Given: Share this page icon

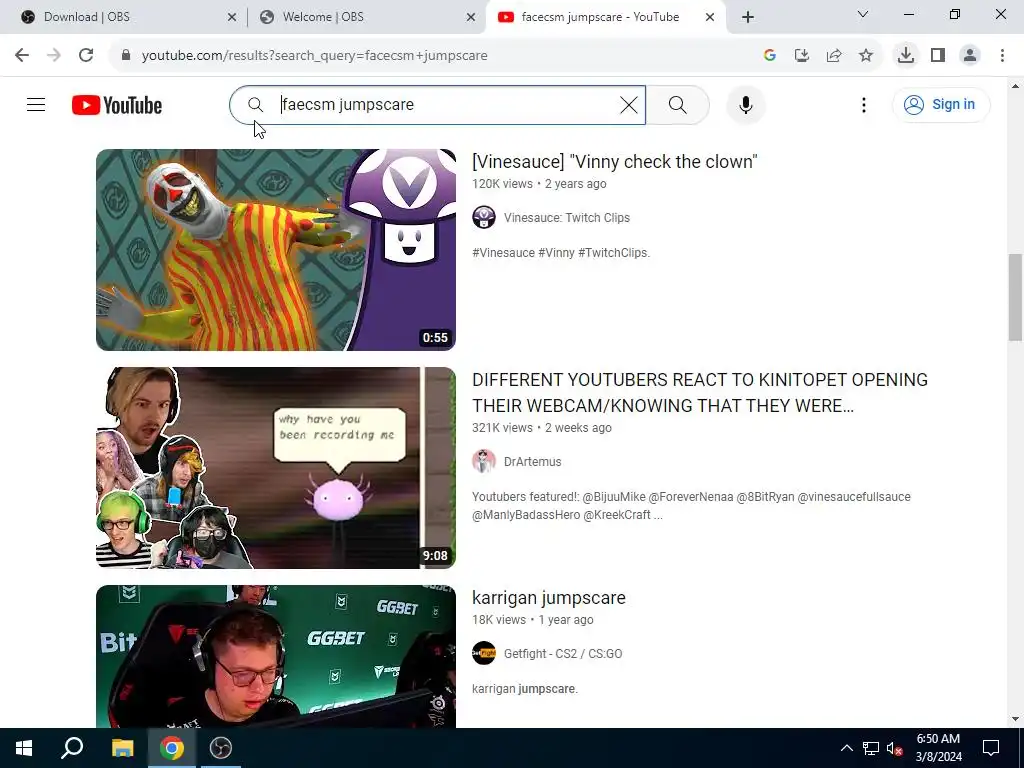Looking at the screenshot, I should tap(834, 56).
